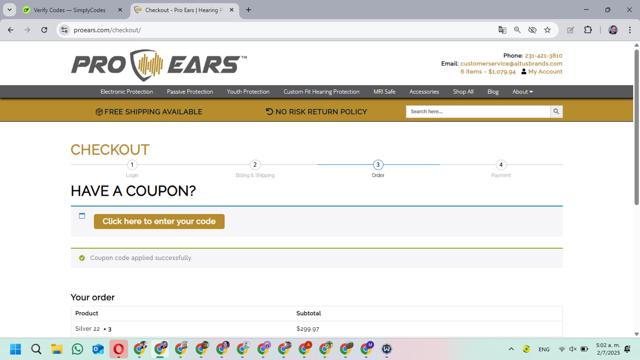Open the taskbar clock and date
This screenshot has width=640, height=360.
click(x=608, y=349)
